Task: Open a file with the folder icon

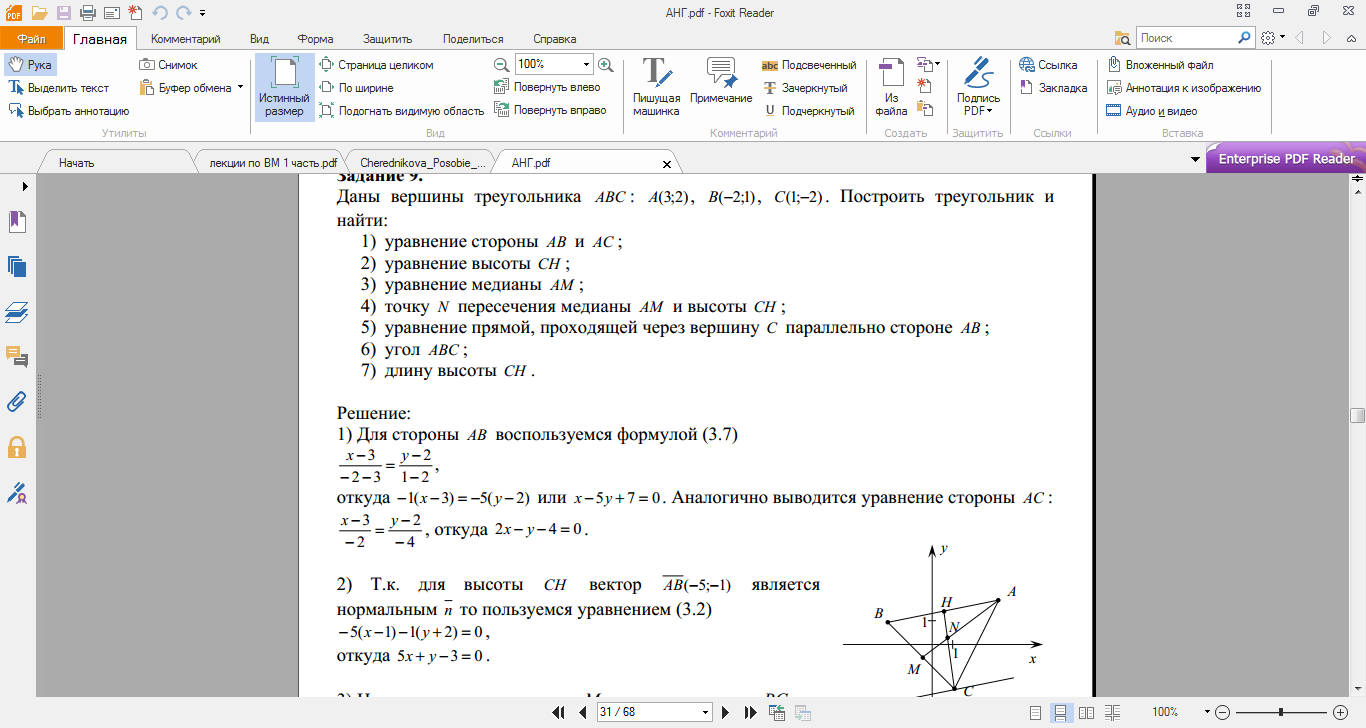Action: [x=39, y=13]
